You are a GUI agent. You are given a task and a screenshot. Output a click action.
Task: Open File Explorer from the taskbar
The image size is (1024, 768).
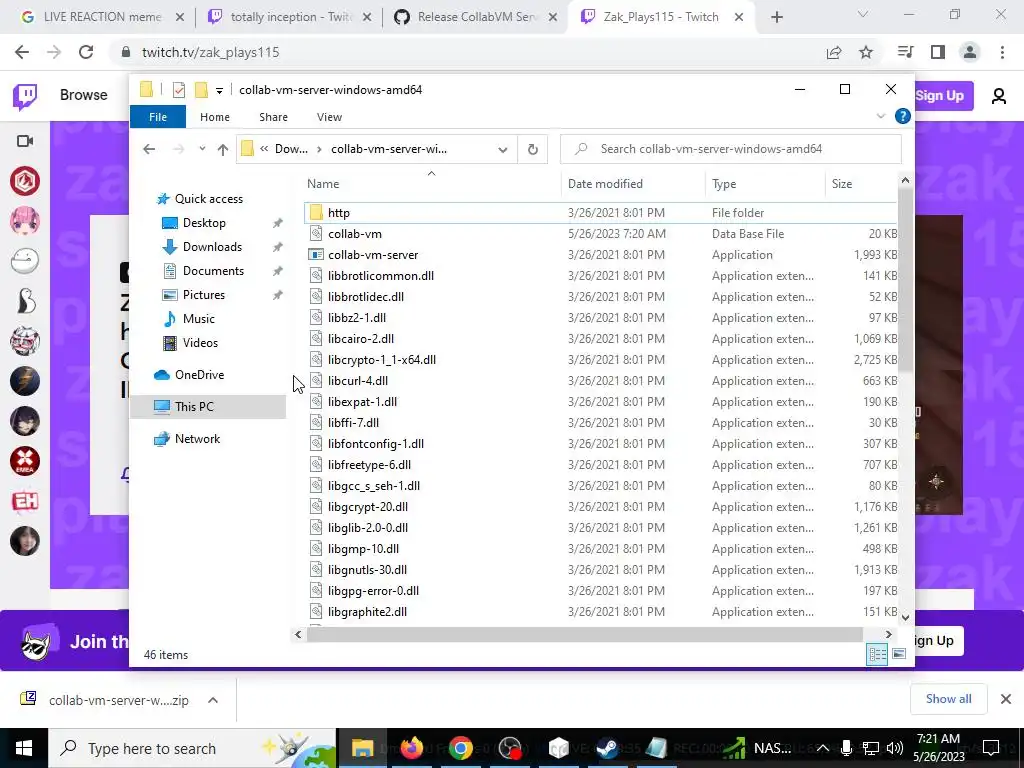362,748
